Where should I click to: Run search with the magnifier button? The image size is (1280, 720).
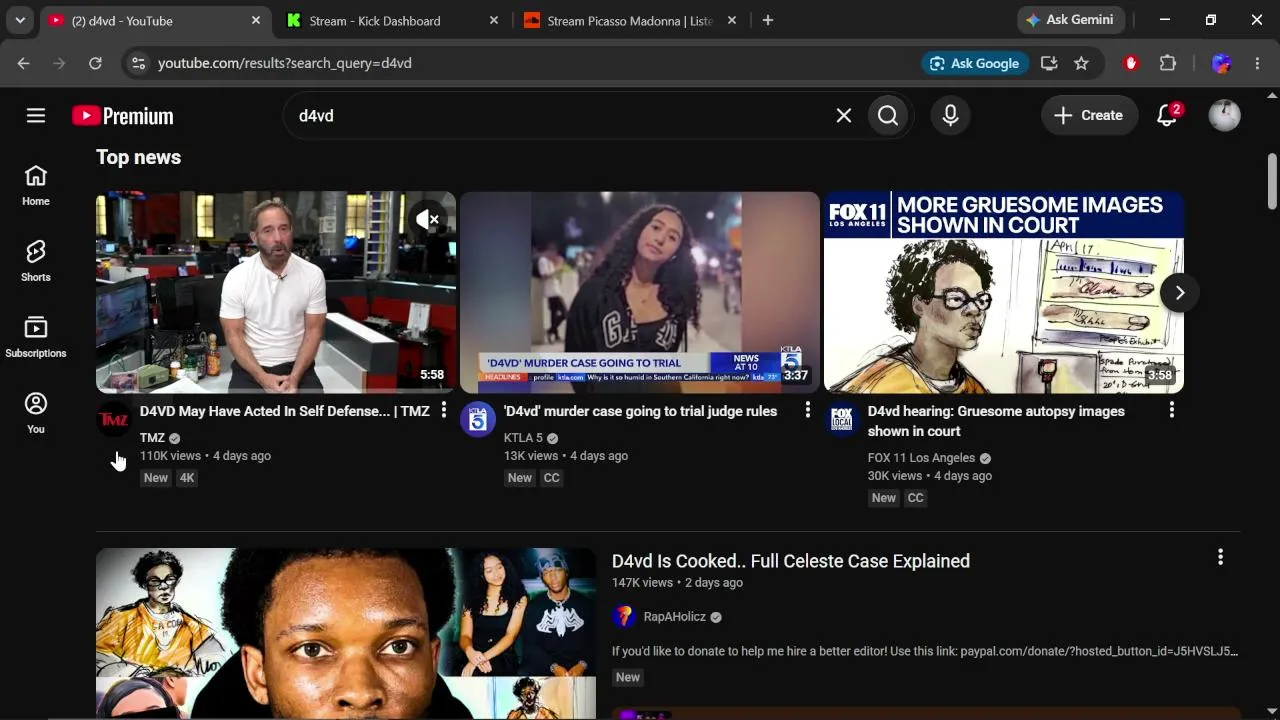(x=888, y=116)
